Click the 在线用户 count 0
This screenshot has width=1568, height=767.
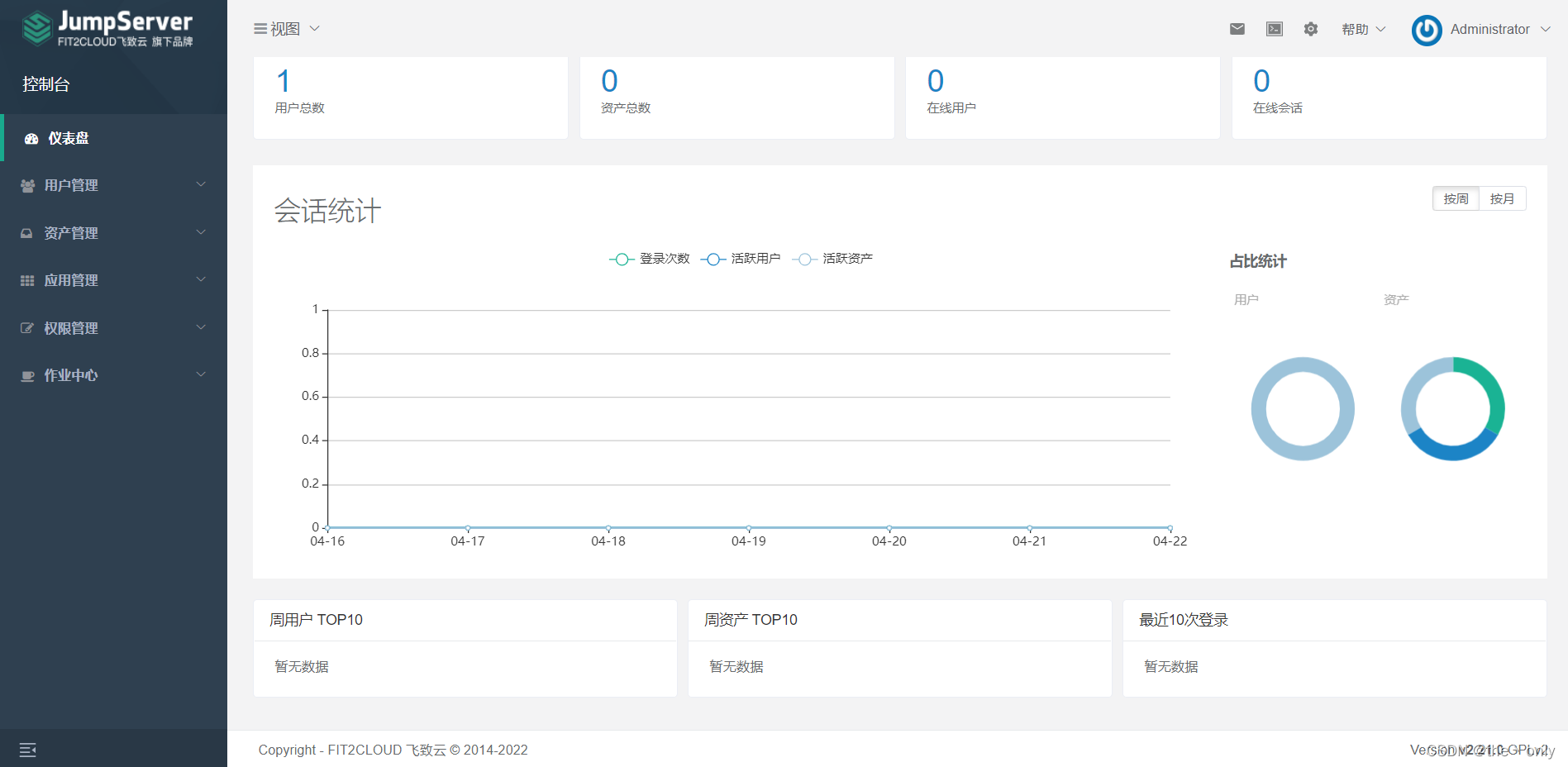coord(935,81)
